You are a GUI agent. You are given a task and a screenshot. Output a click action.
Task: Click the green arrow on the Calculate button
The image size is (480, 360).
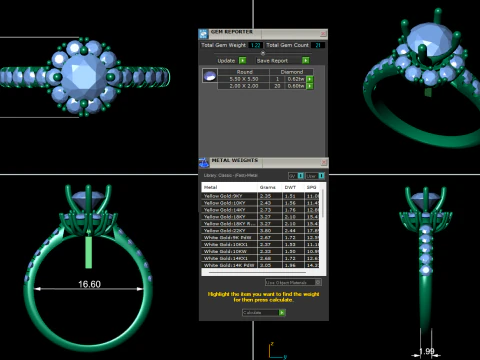(x=282, y=312)
